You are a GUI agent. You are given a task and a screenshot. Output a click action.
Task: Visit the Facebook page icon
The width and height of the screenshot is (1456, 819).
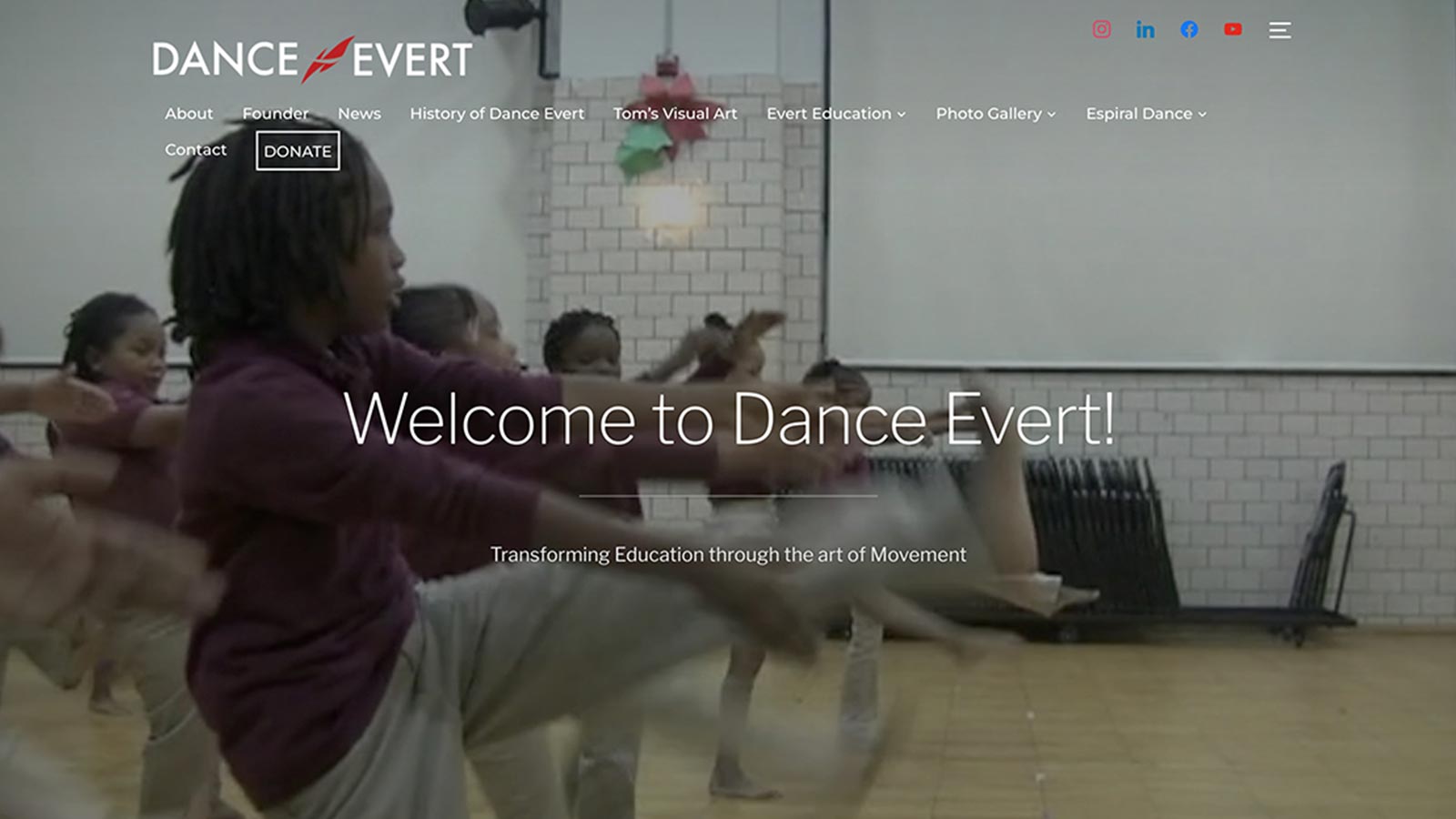[x=1188, y=29]
